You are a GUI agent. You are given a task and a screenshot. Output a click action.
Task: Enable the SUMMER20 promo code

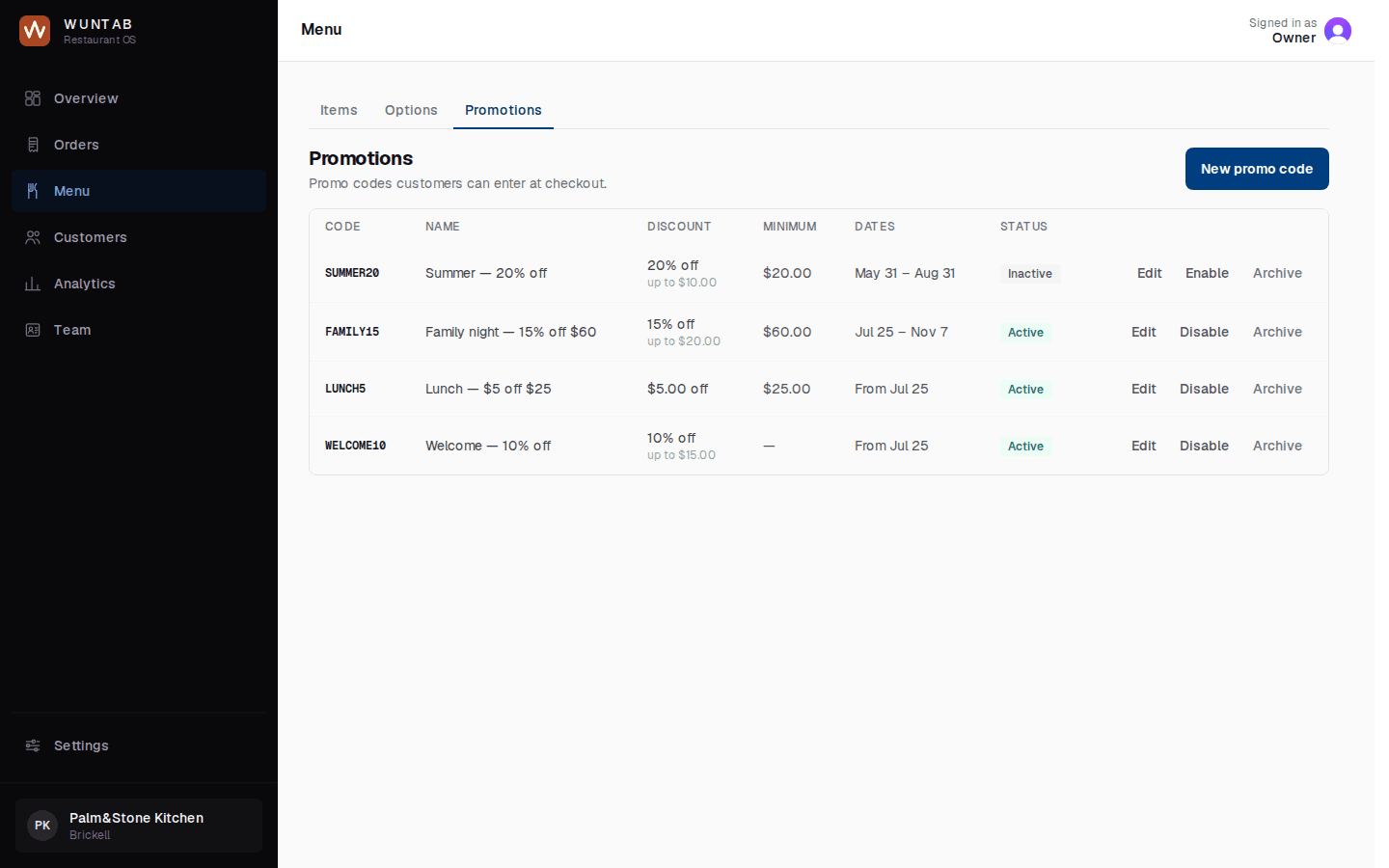[1207, 273]
